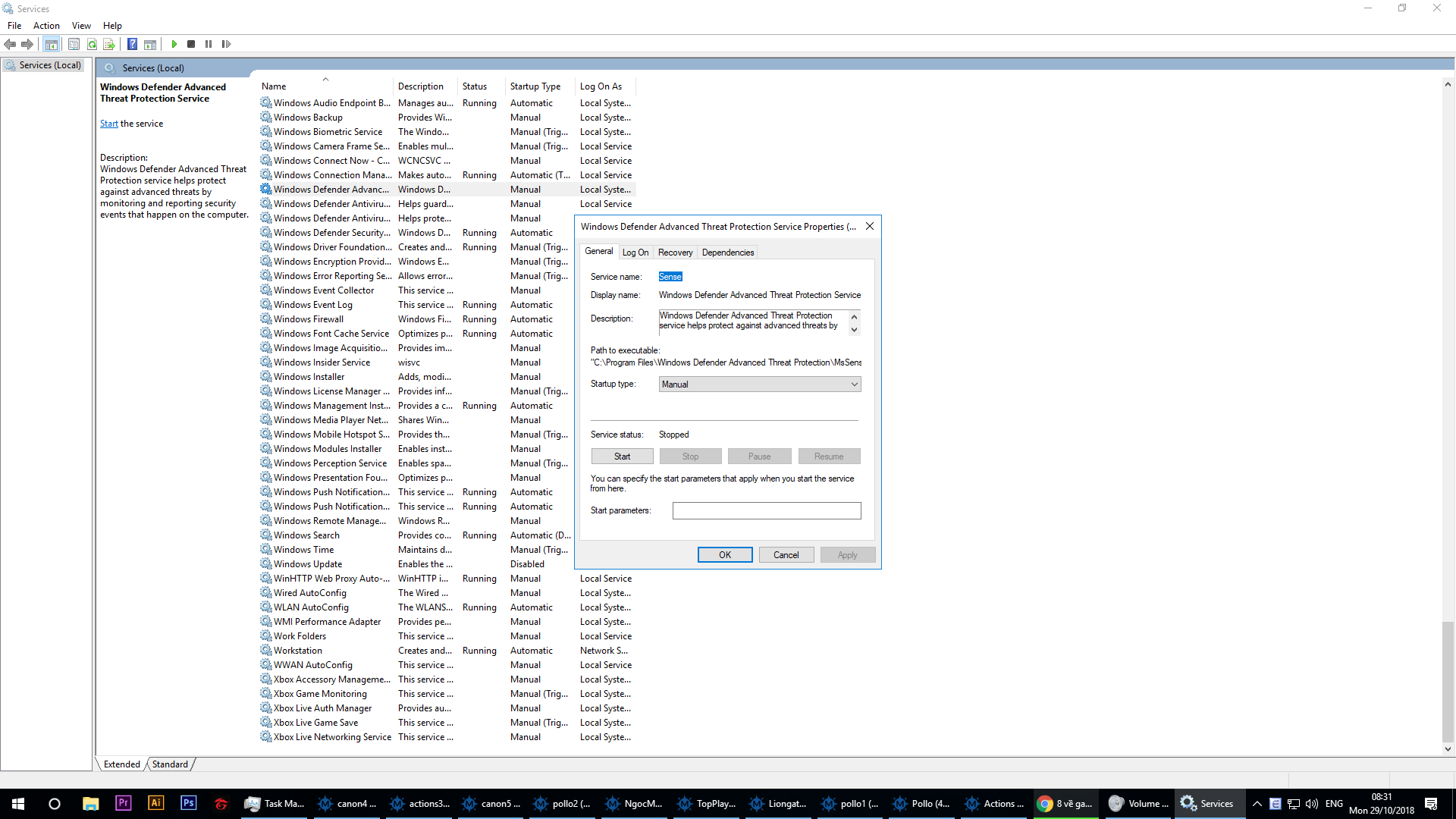
Task: Expand the Startup type dropdown
Action: (x=854, y=384)
